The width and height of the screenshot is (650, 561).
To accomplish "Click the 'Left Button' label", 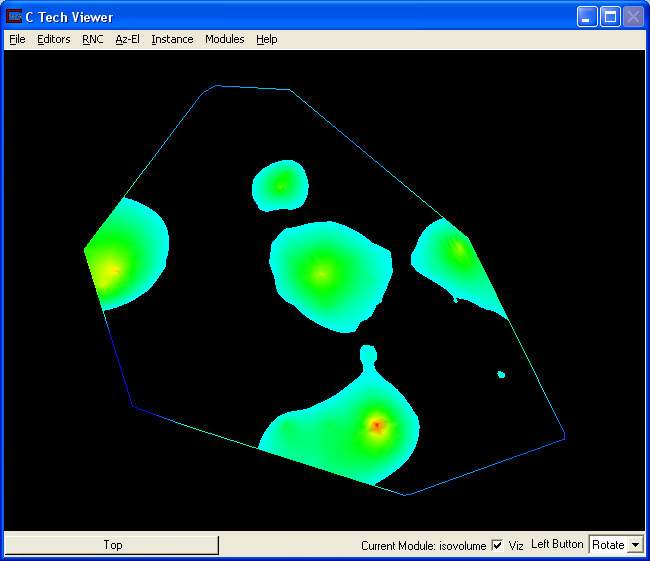I will click(x=557, y=544).
